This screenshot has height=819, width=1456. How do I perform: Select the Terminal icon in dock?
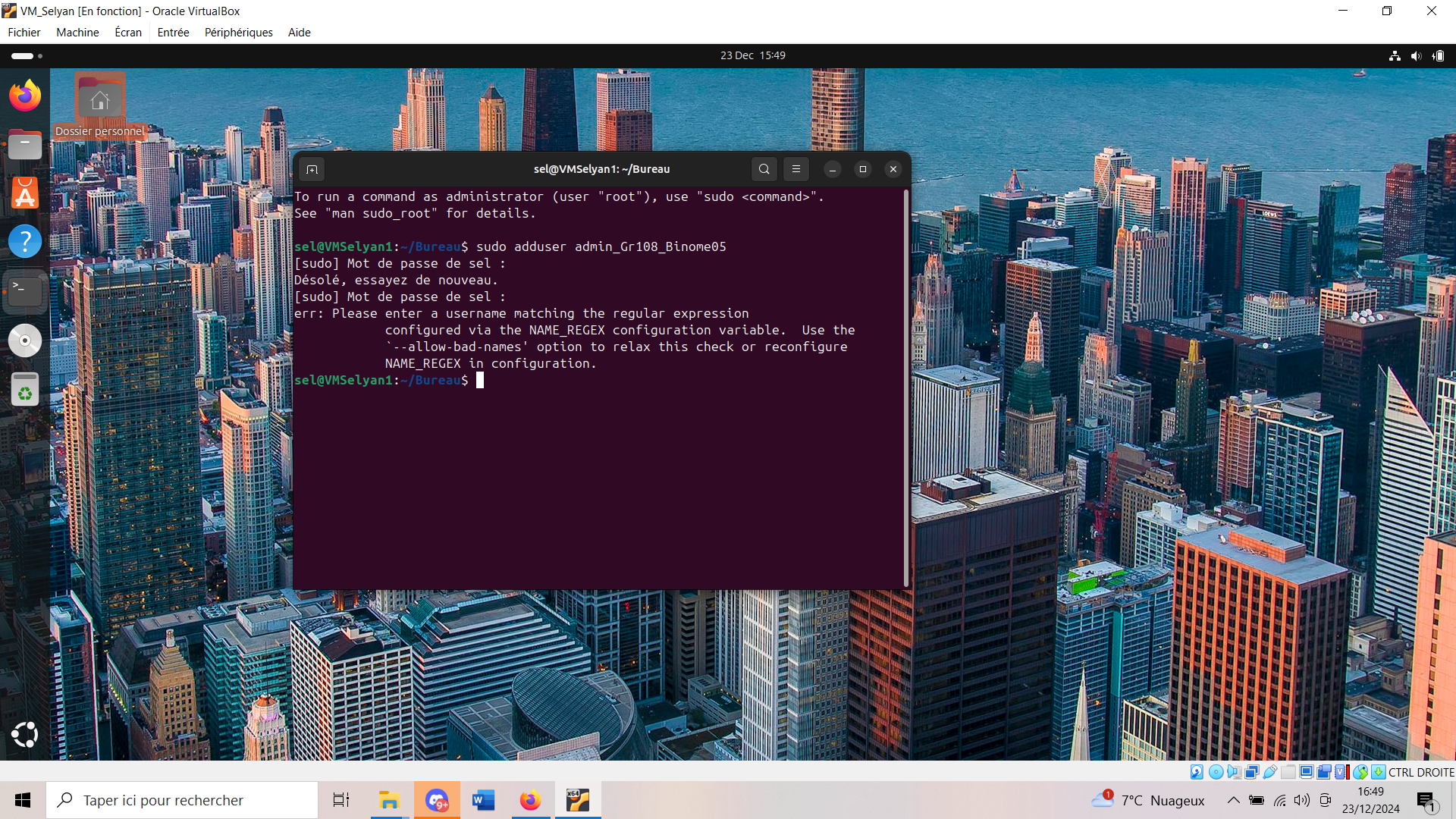pyautogui.click(x=25, y=291)
